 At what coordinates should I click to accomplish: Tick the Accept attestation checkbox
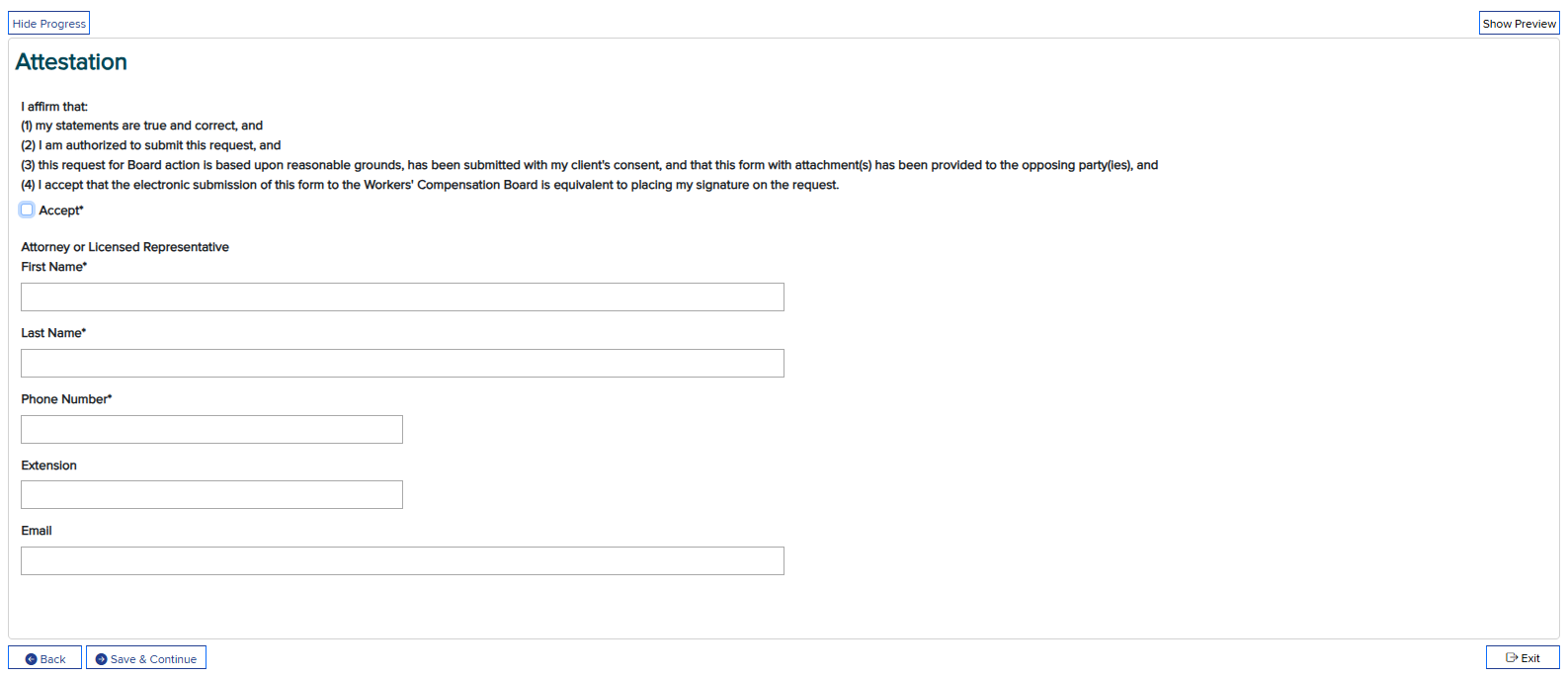tap(28, 210)
